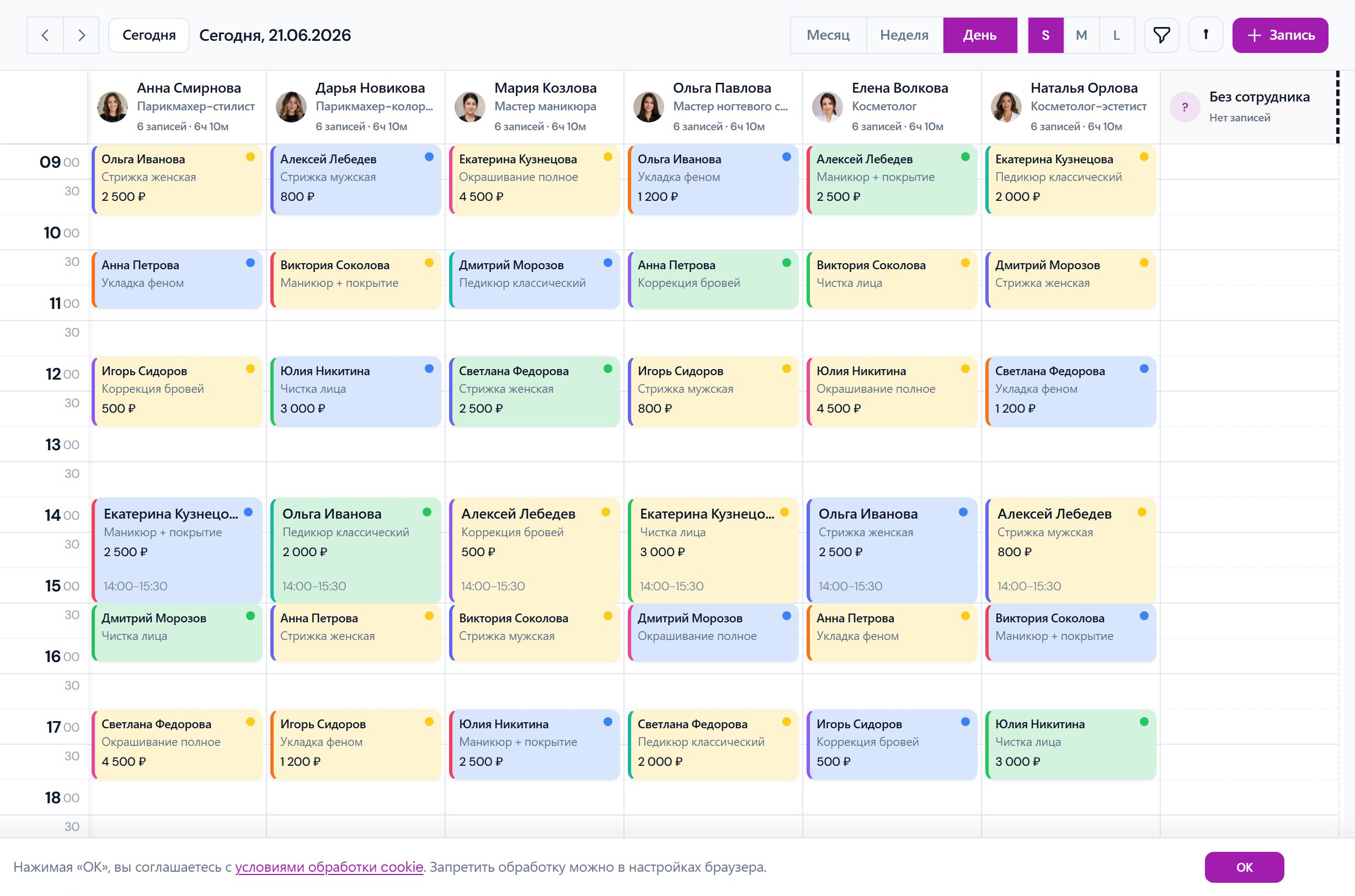The image size is (1355, 896).
Task: Click the question mark icon for Без сотрудника
Action: [1185, 107]
